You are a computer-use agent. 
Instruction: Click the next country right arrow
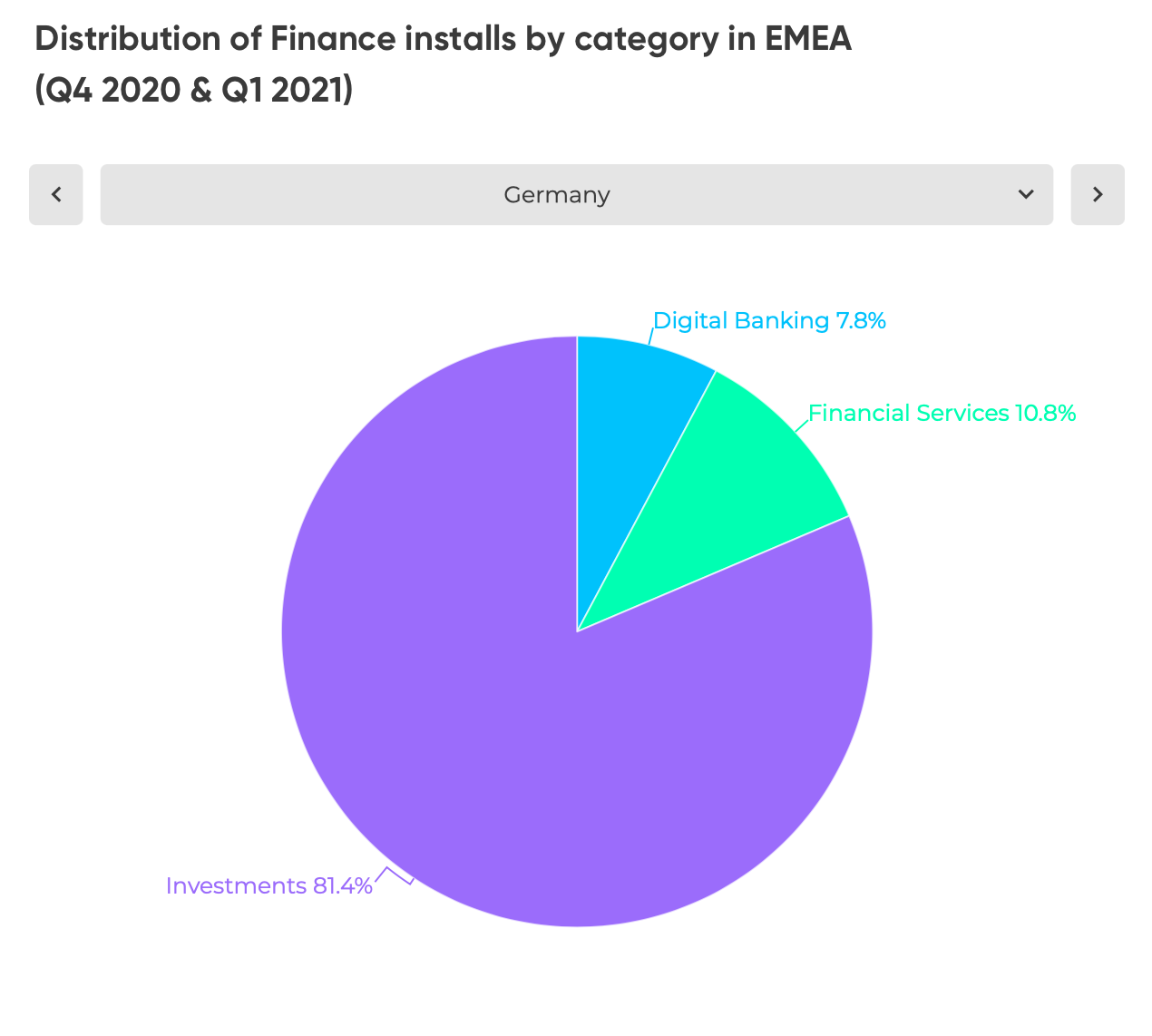pos(1098,194)
